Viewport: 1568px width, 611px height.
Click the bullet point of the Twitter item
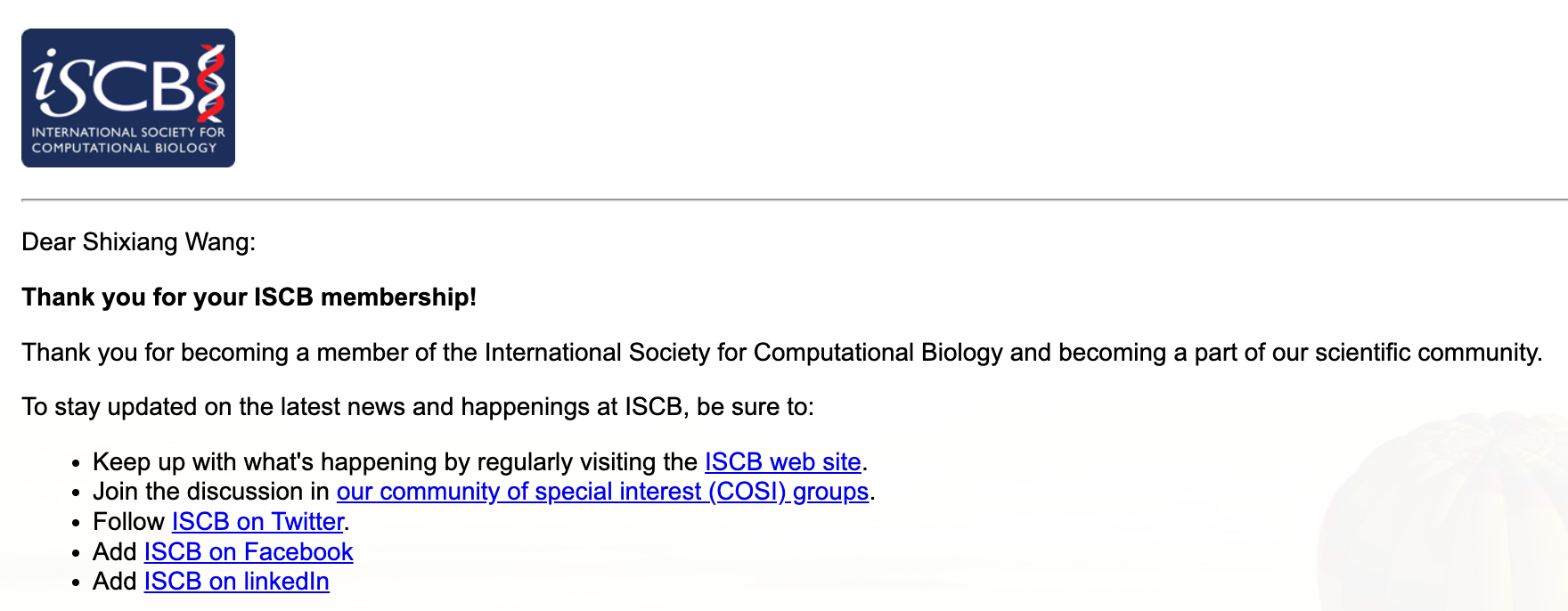pyautogui.click(x=77, y=523)
